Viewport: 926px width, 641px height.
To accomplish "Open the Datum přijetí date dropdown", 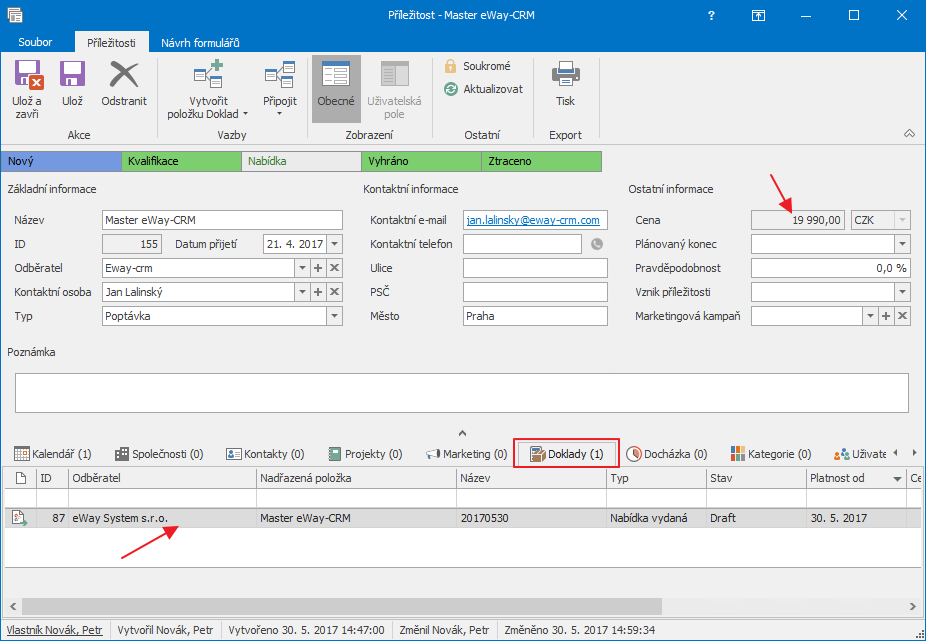I will 334,244.
